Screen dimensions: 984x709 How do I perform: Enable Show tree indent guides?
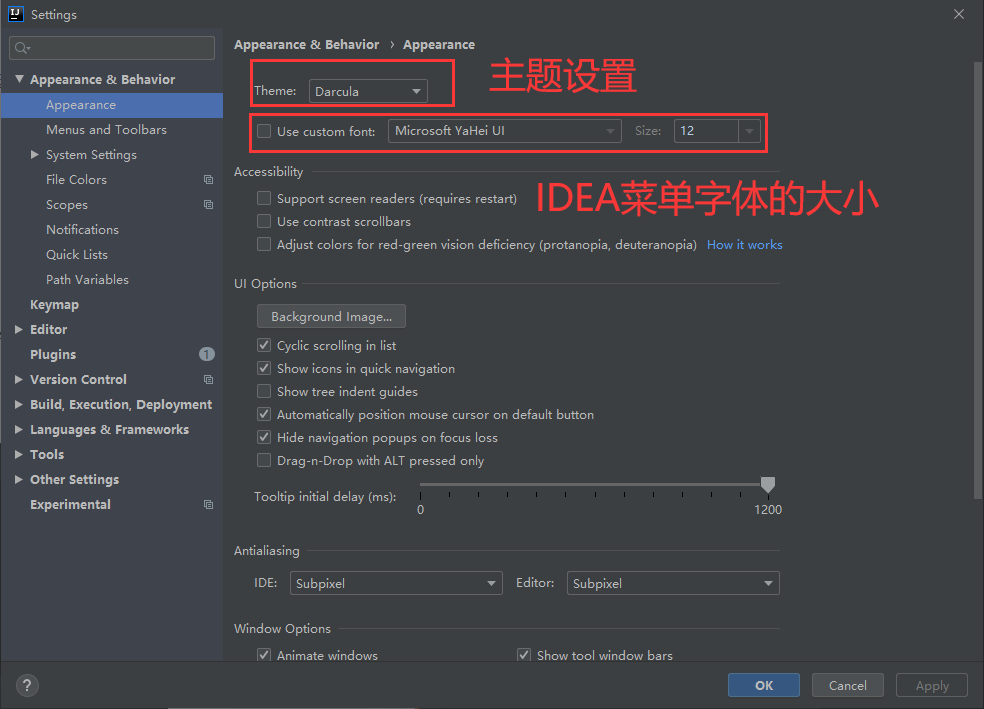point(264,392)
